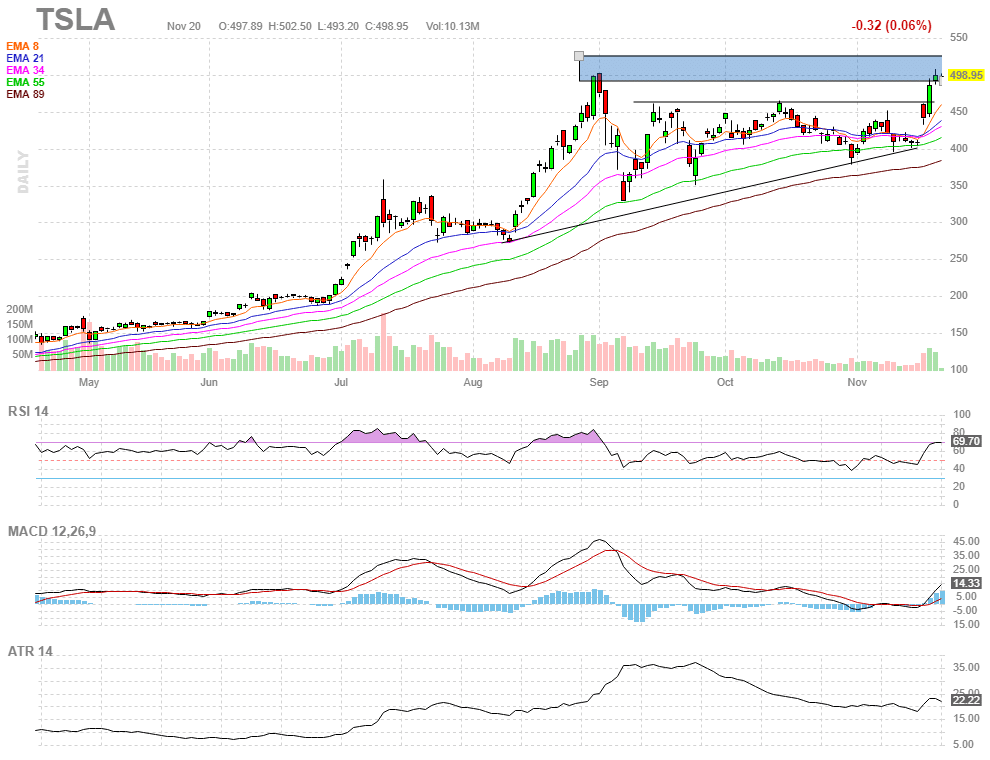Select the EMA 8 legend label
Image resolution: width=990 pixels, height=760 pixels.
[x=22, y=46]
